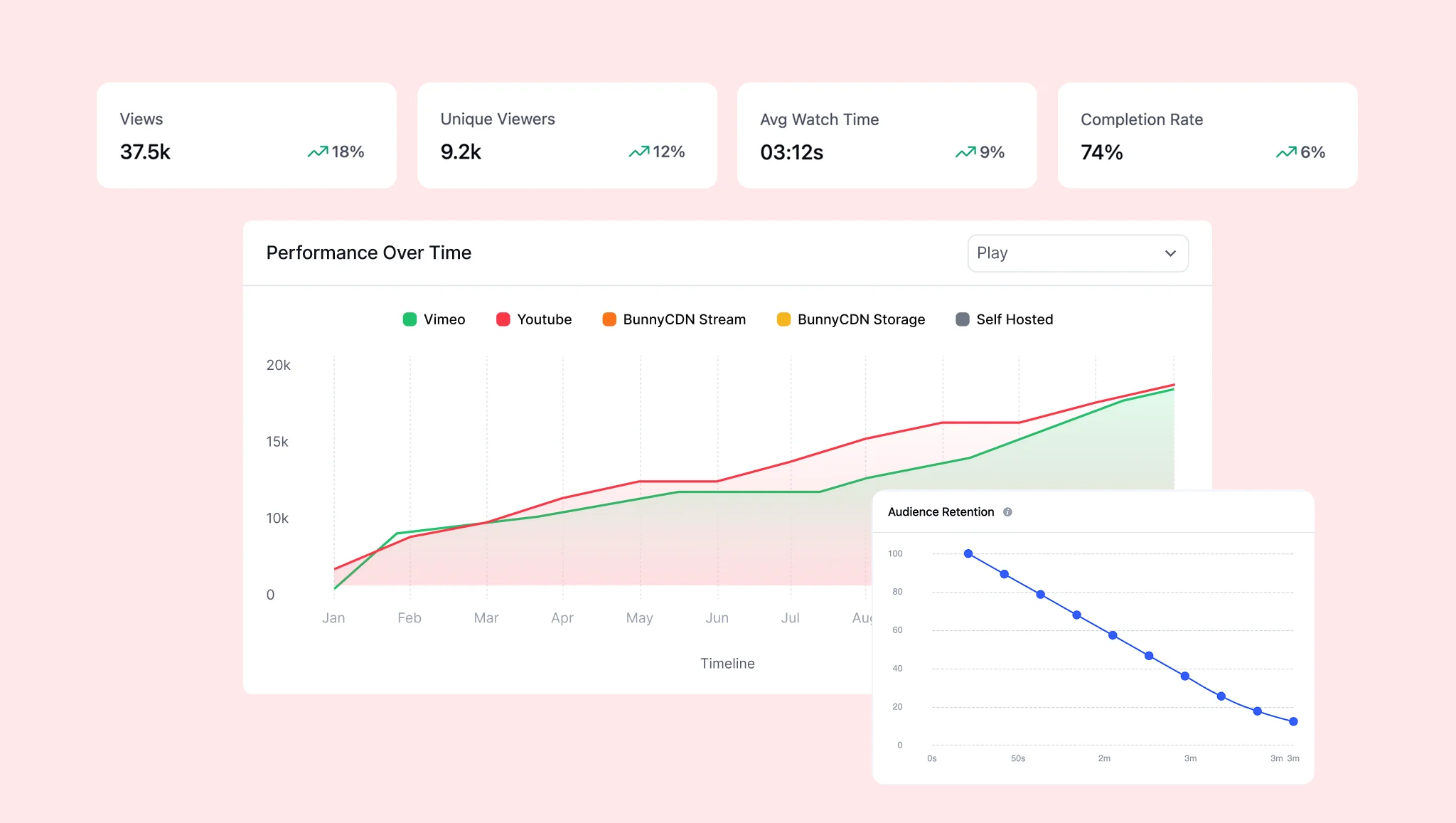1456x823 pixels.
Task: Click the Youtube legend label
Action: click(x=545, y=319)
